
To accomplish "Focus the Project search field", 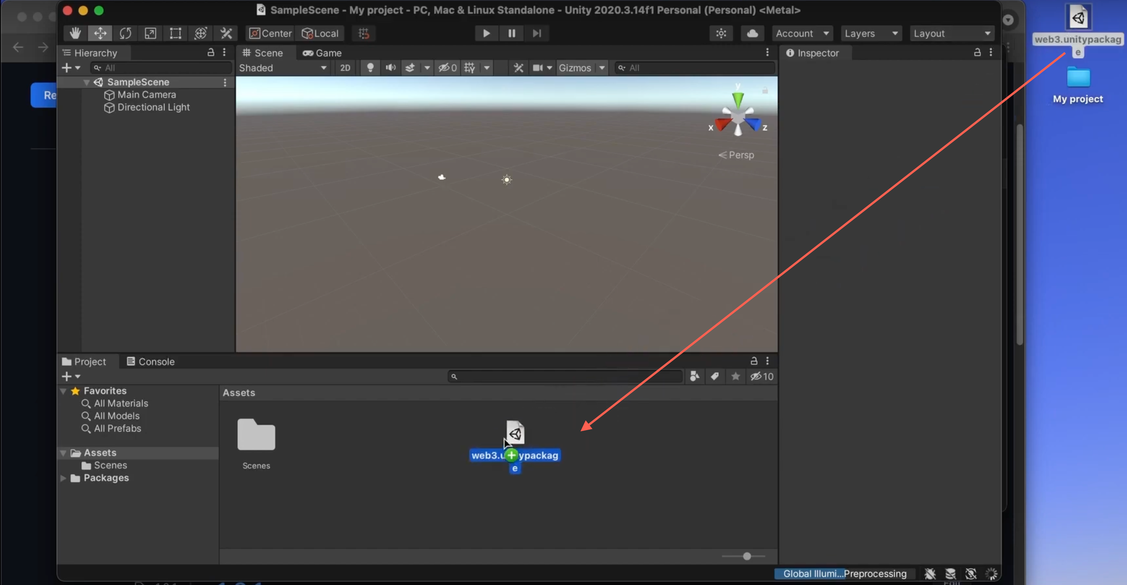I will coord(565,376).
